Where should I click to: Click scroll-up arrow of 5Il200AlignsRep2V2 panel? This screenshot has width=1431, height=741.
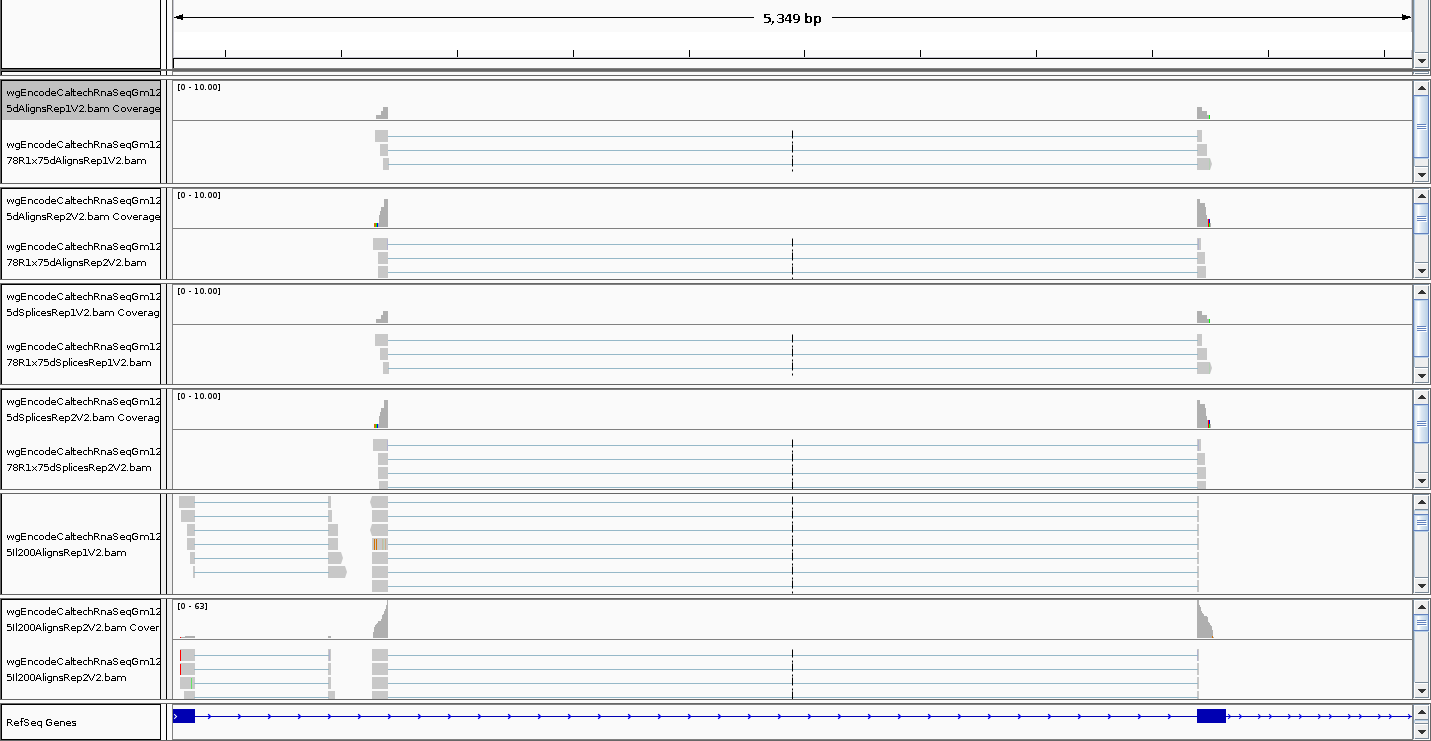[x=1421, y=607]
